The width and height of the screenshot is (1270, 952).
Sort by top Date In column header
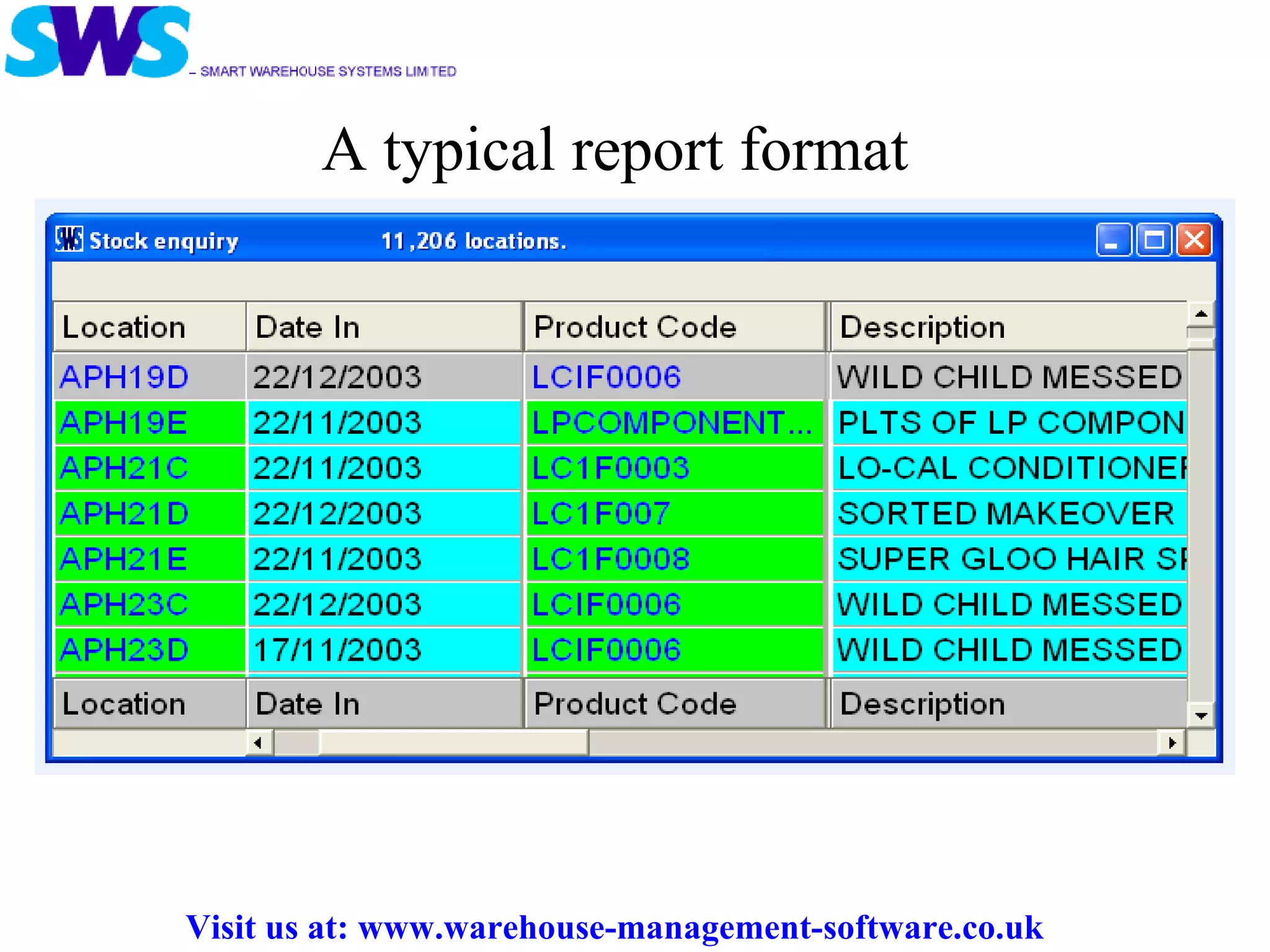(384, 327)
